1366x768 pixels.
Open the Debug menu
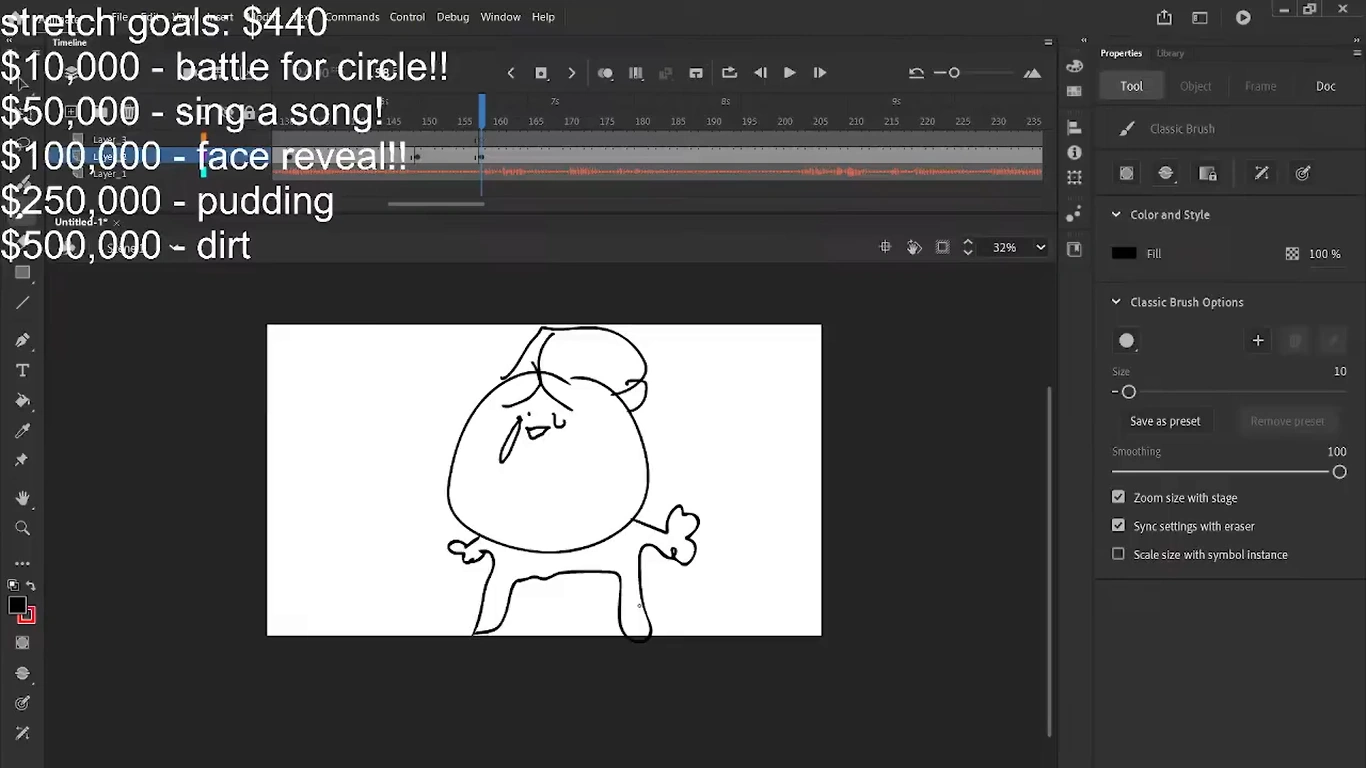click(x=453, y=17)
